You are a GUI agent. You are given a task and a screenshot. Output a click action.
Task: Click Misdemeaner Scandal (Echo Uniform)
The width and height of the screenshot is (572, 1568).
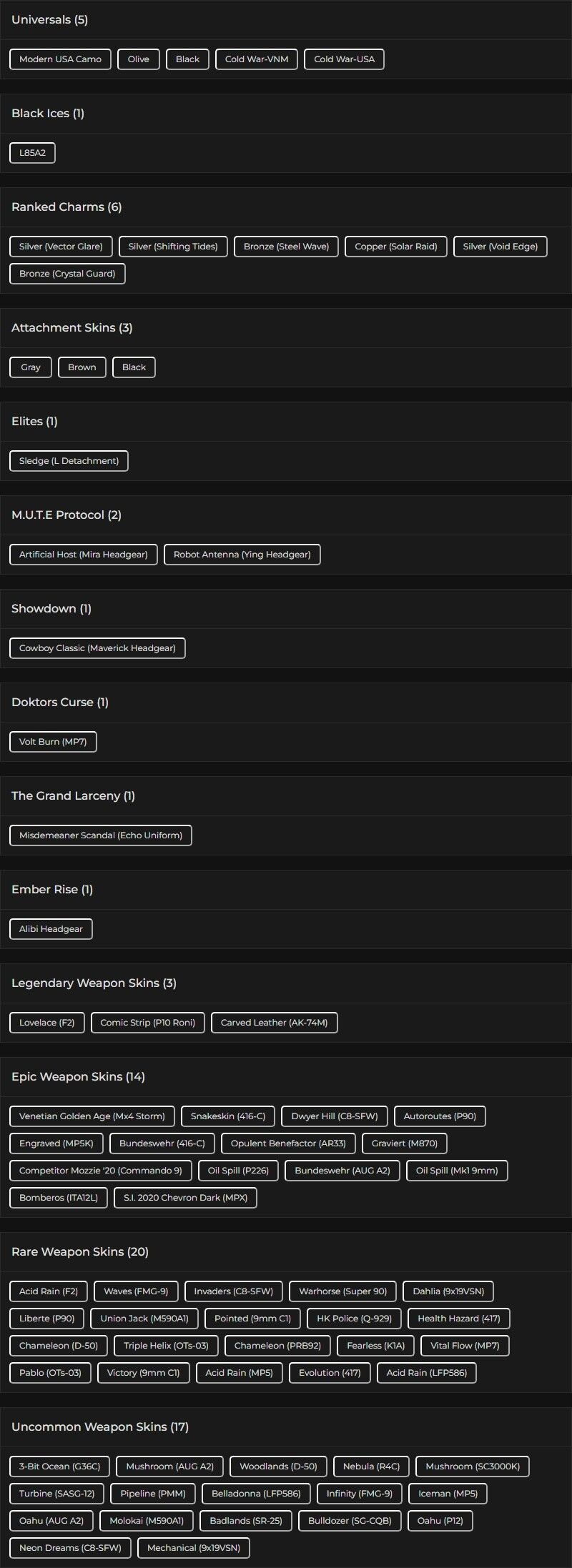pos(101,835)
